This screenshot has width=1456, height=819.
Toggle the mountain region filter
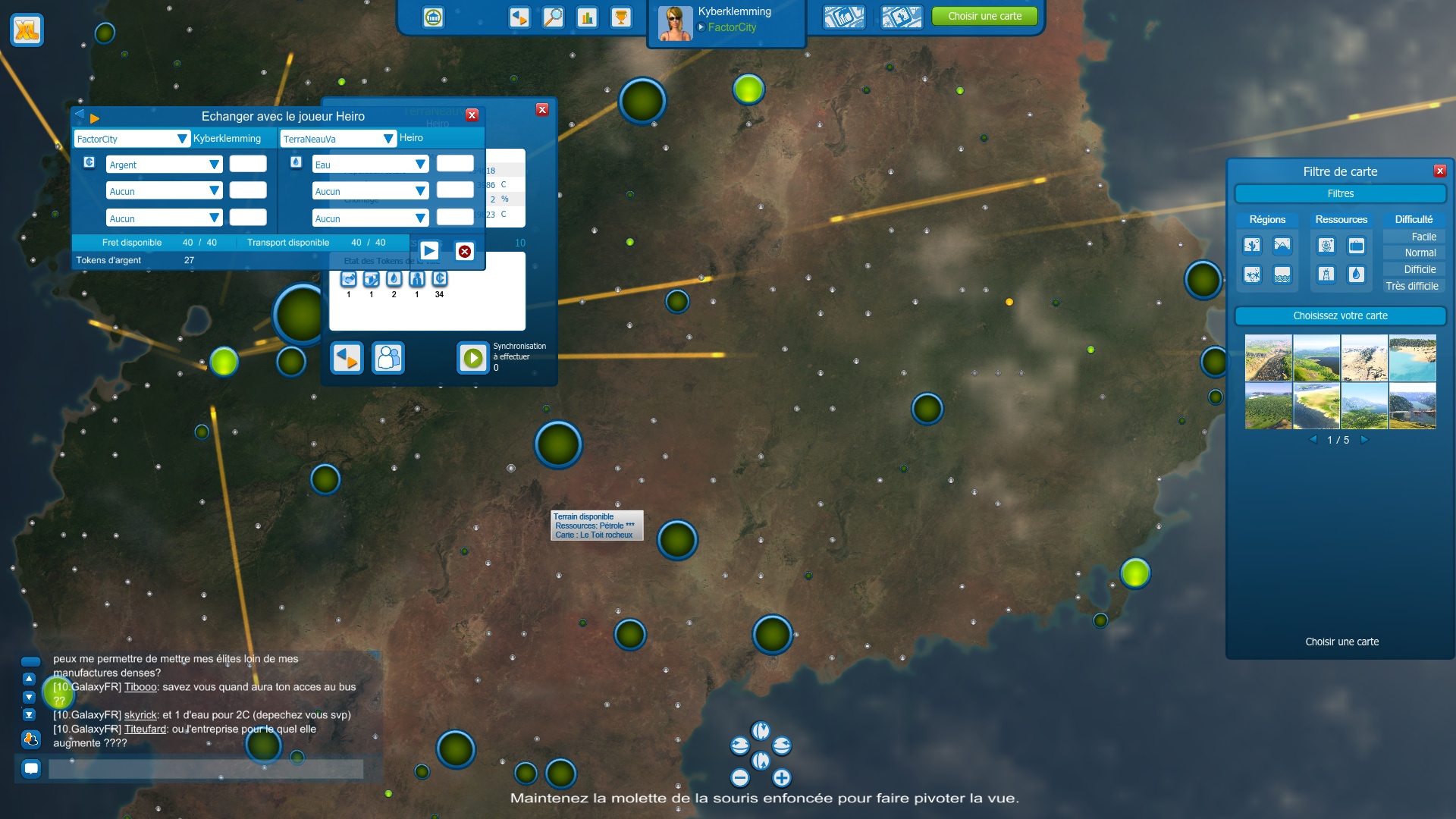(1282, 245)
